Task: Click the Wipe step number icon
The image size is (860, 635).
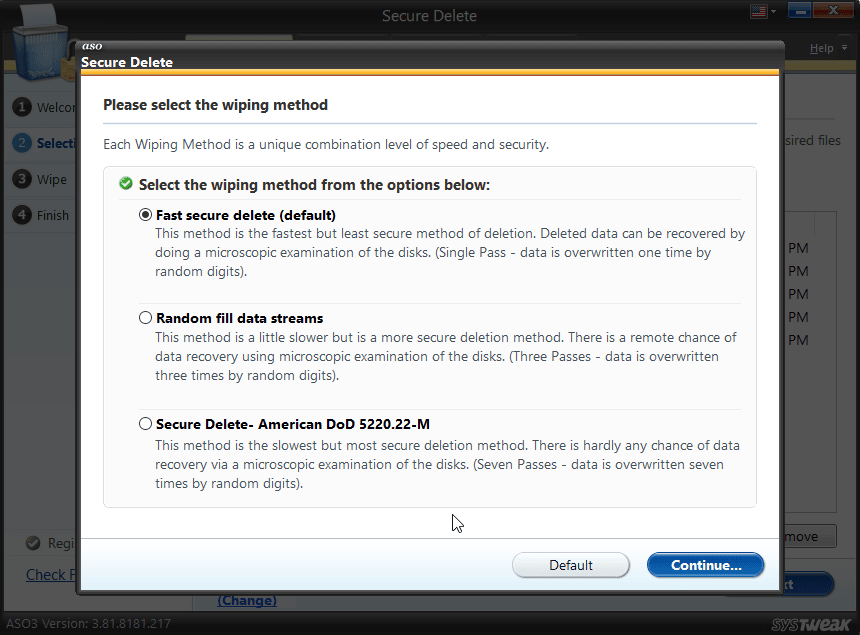Action: click(22, 179)
